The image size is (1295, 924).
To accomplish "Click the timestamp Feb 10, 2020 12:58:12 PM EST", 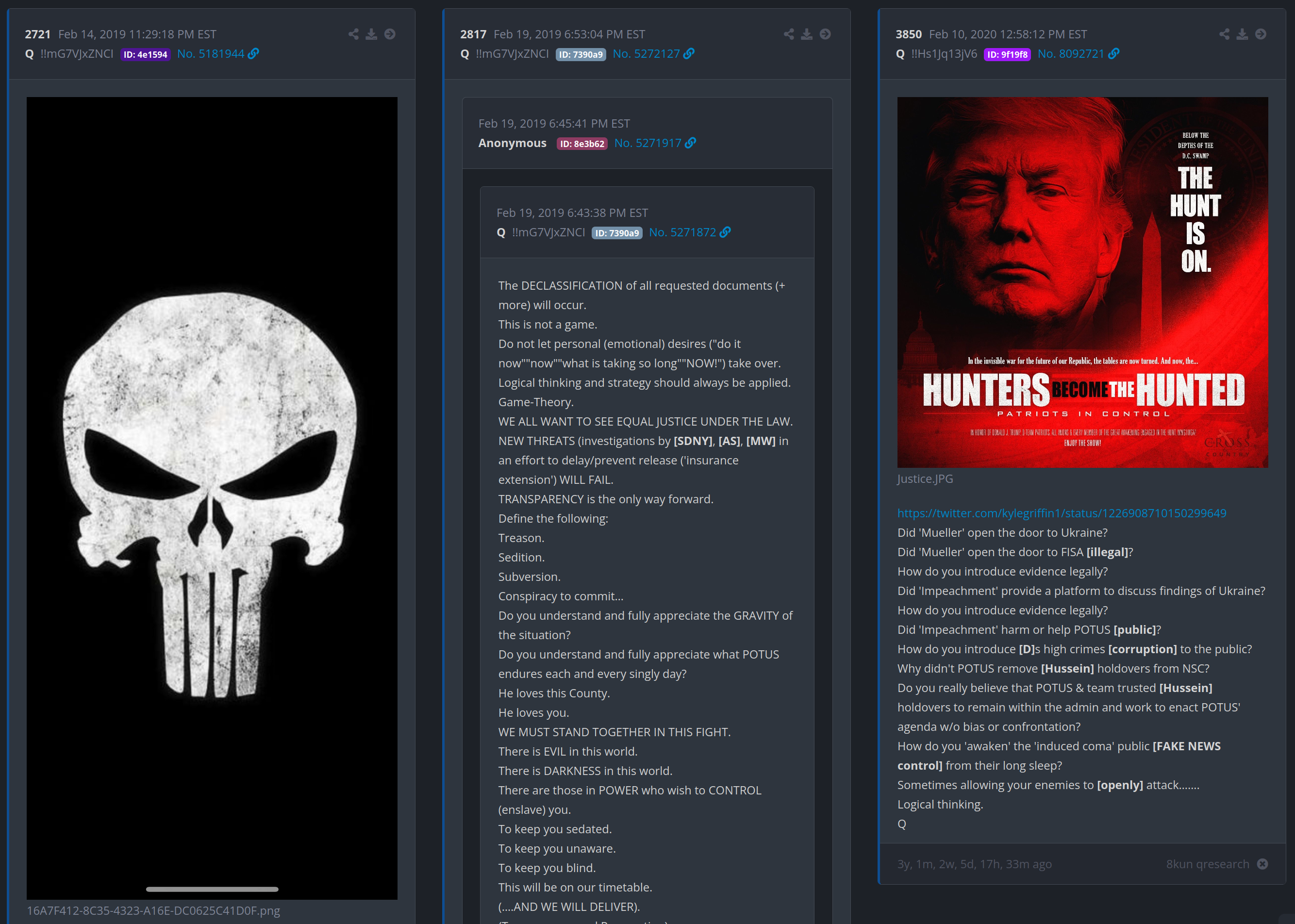I will point(1008,34).
